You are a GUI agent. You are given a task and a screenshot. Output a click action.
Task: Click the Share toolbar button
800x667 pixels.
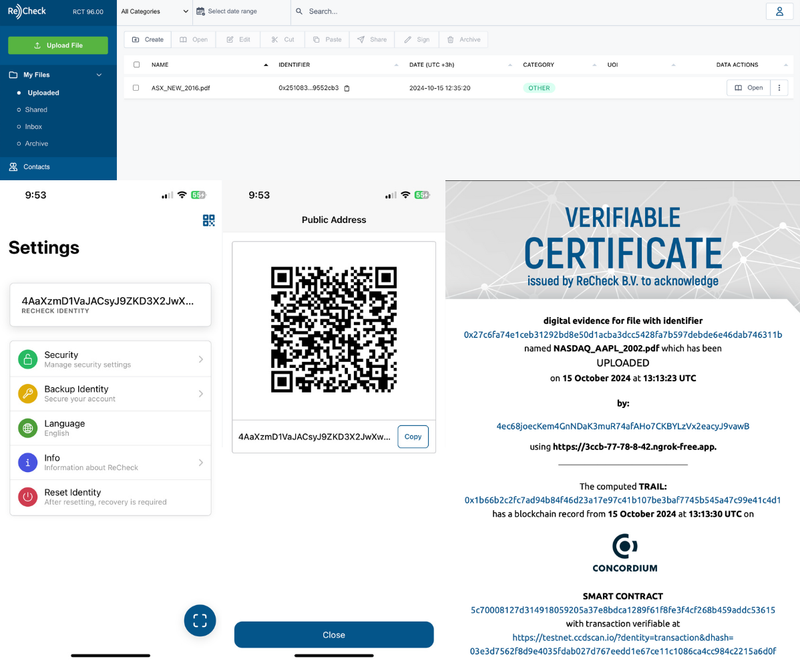click(x=372, y=39)
